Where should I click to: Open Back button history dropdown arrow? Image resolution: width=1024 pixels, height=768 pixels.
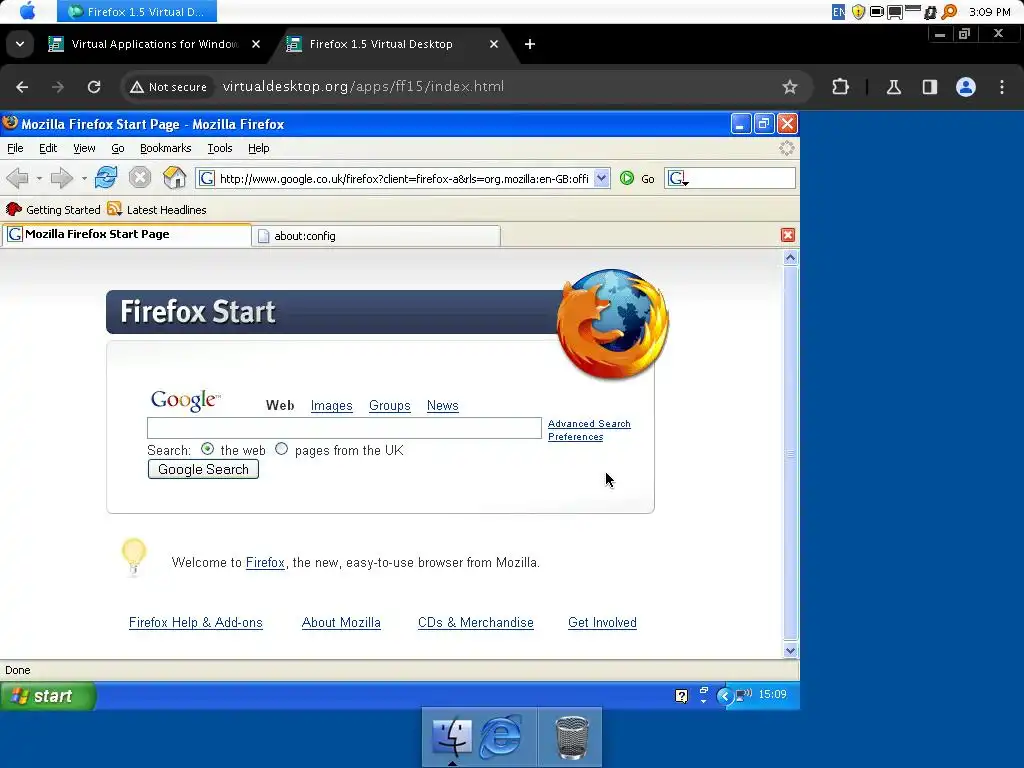(39, 178)
